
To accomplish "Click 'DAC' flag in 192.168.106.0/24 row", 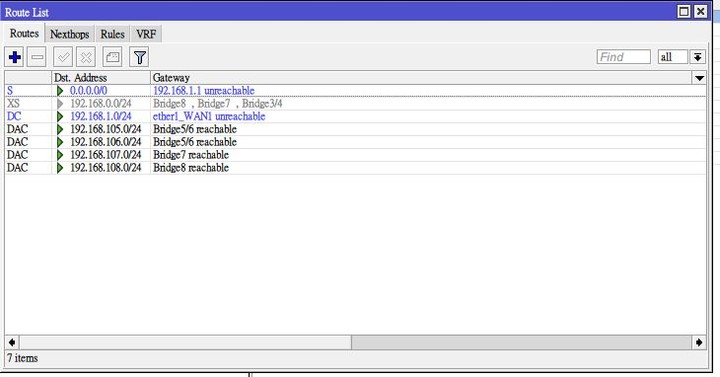I will (17, 142).
